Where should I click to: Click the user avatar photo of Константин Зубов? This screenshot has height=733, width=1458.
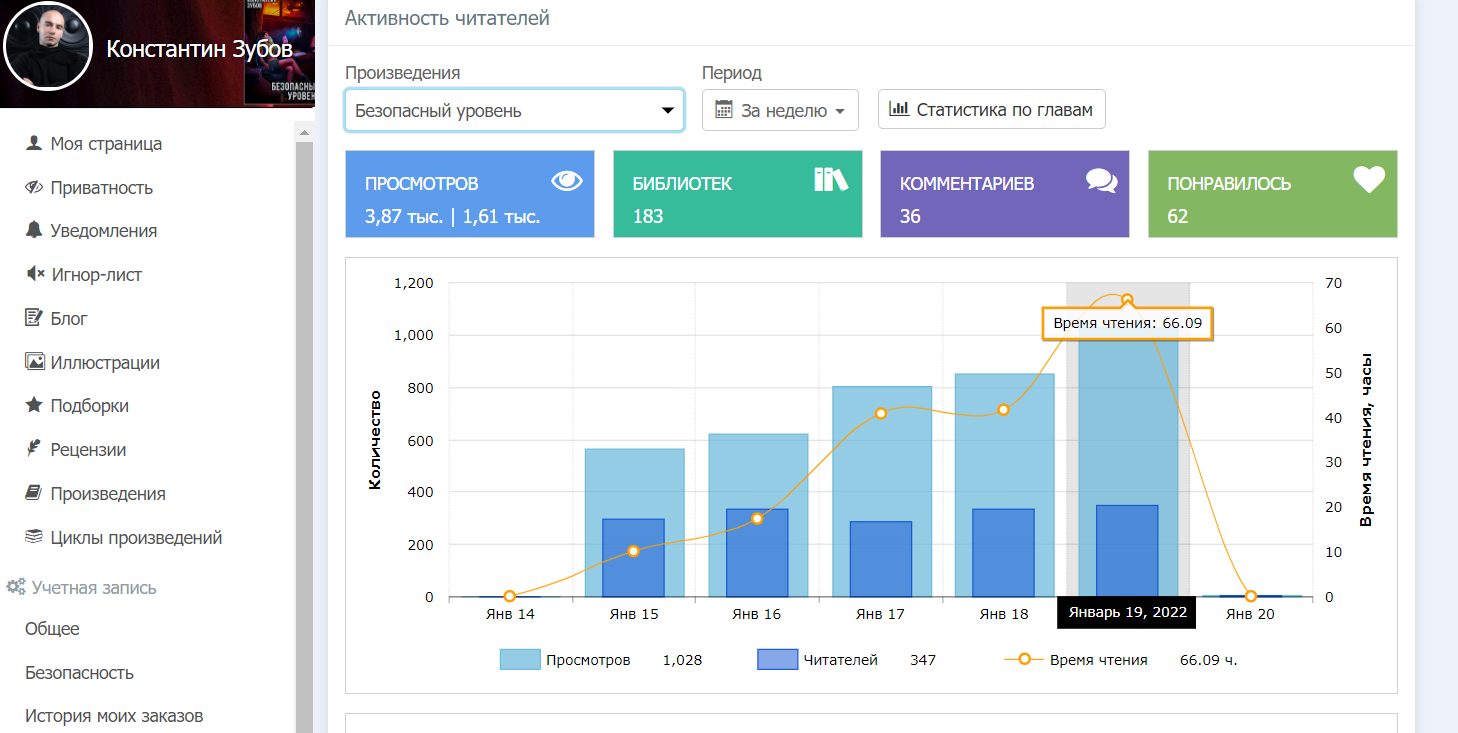48,50
